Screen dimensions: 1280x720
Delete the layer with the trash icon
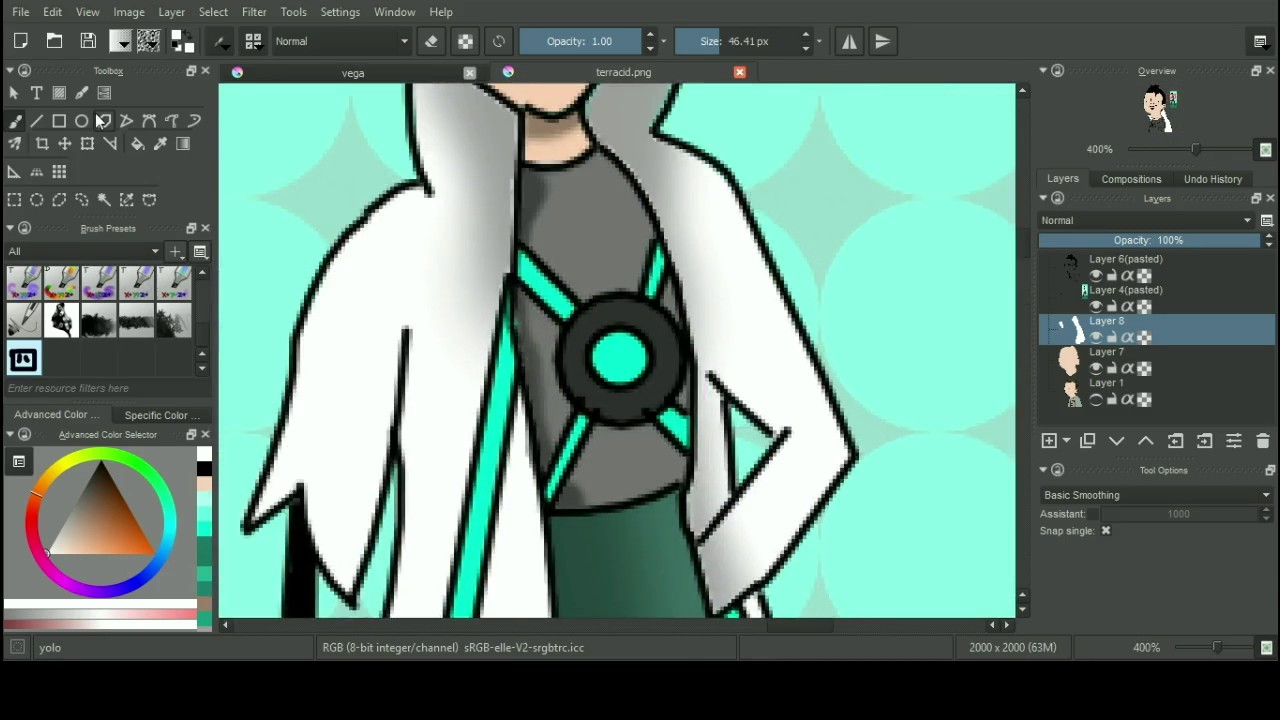tap(1262, 441)
